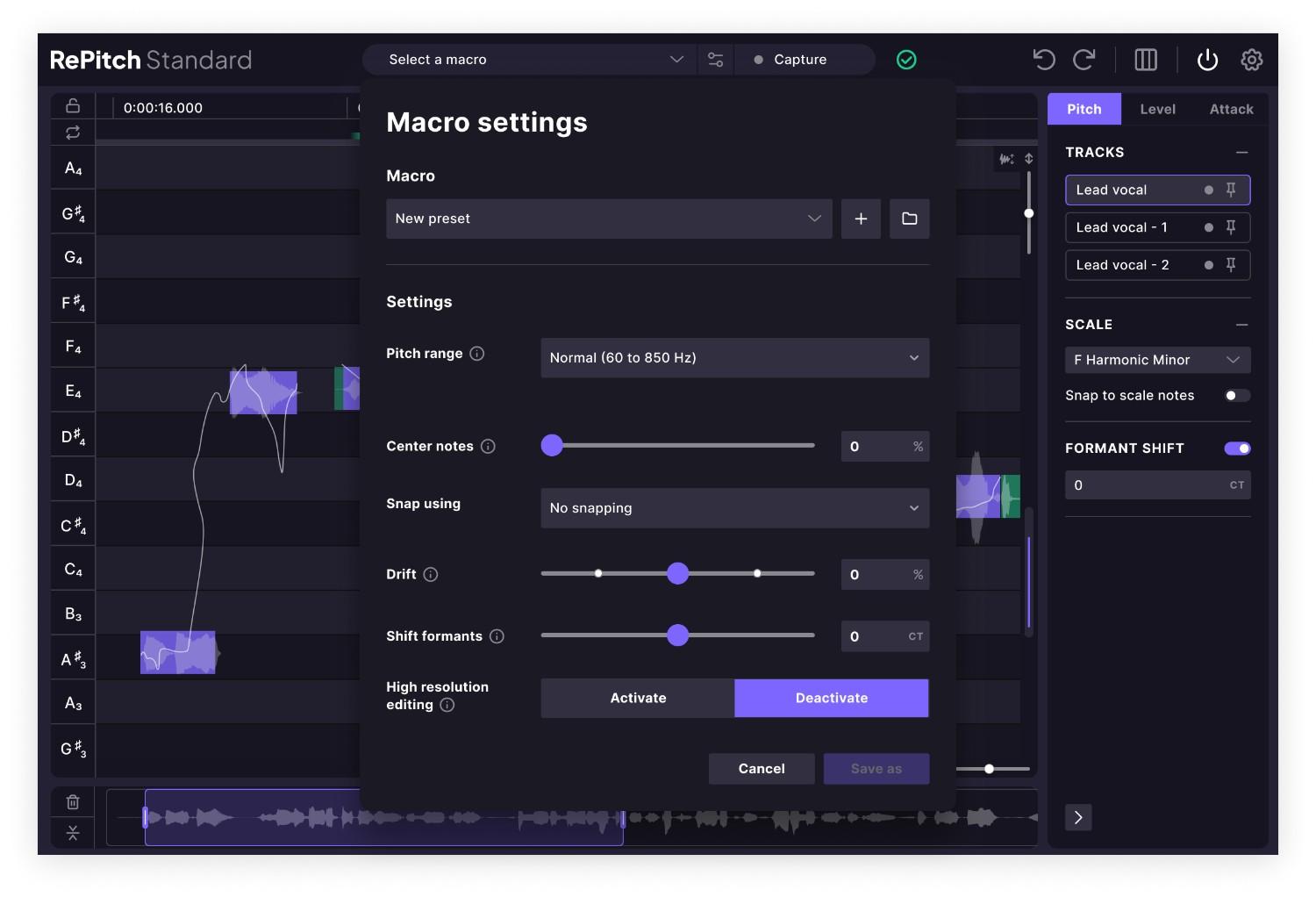The width and height of the screenshot is (1316, 897).
Task: Enable Snap to scale notes
Action: (1237, 395)
